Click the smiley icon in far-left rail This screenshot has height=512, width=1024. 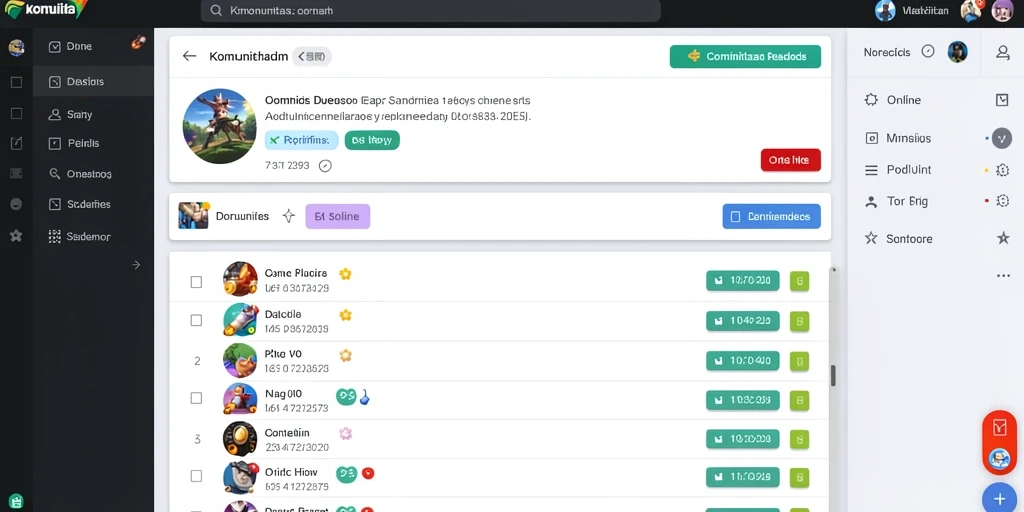16,204
